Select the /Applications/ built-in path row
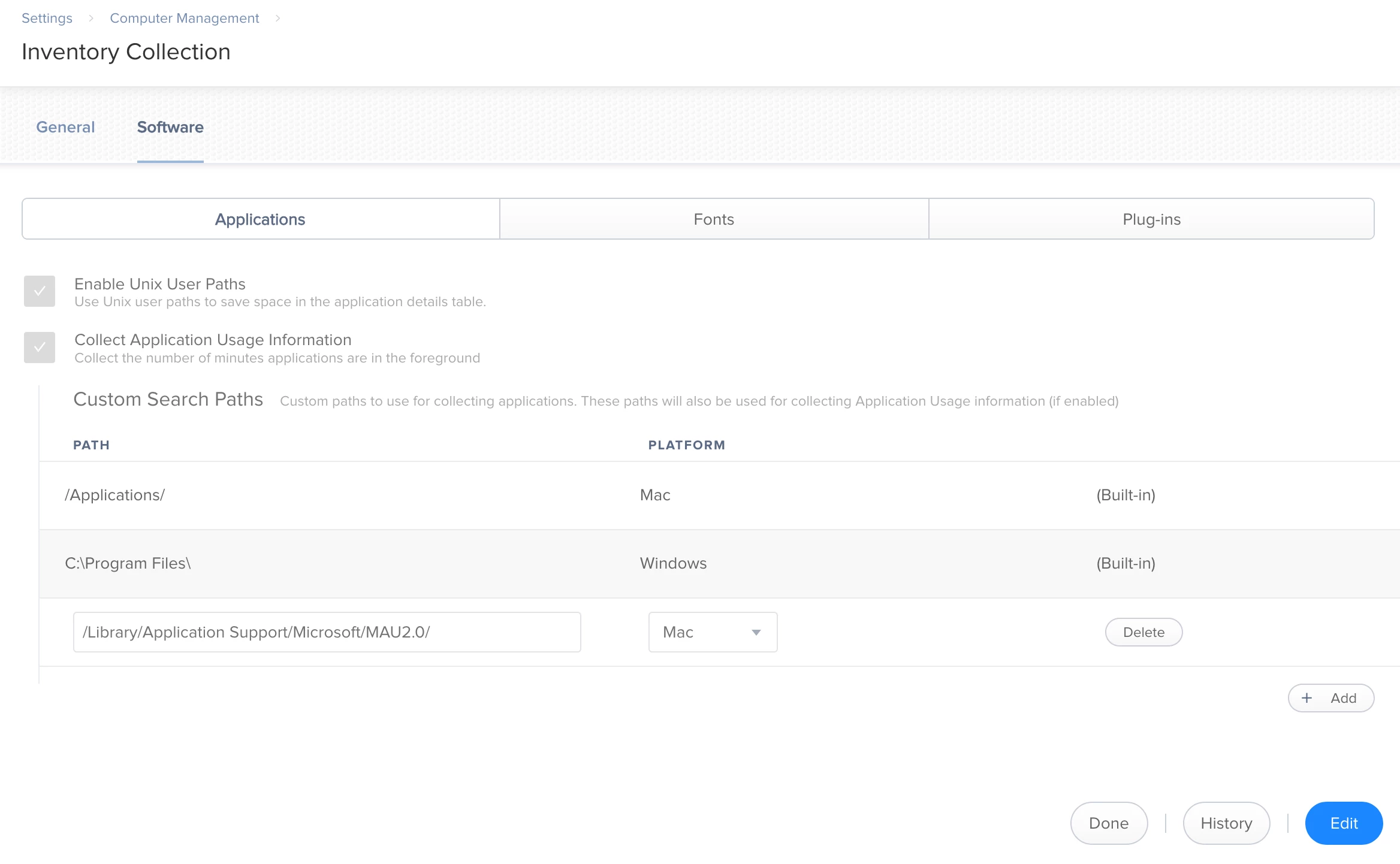This screenshot has width=1400, height=864. point(114,495)
